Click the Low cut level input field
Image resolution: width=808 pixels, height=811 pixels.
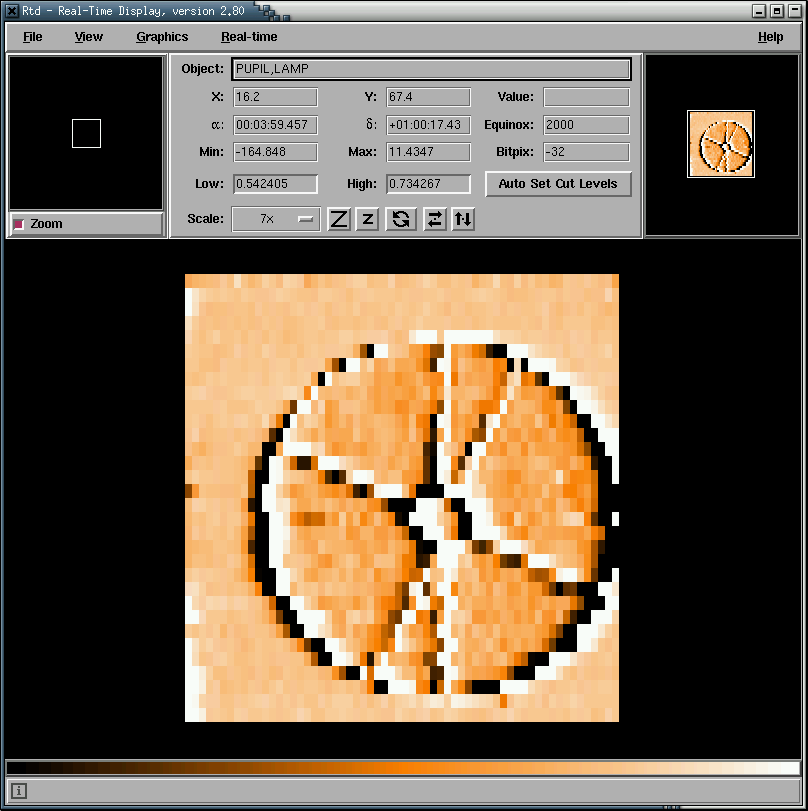tap(275, 184)
